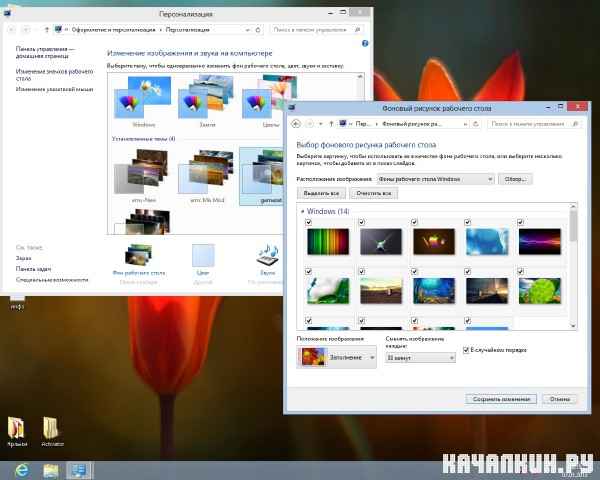Click the Отмена button

pyautogui.click(x=559, y=399)
